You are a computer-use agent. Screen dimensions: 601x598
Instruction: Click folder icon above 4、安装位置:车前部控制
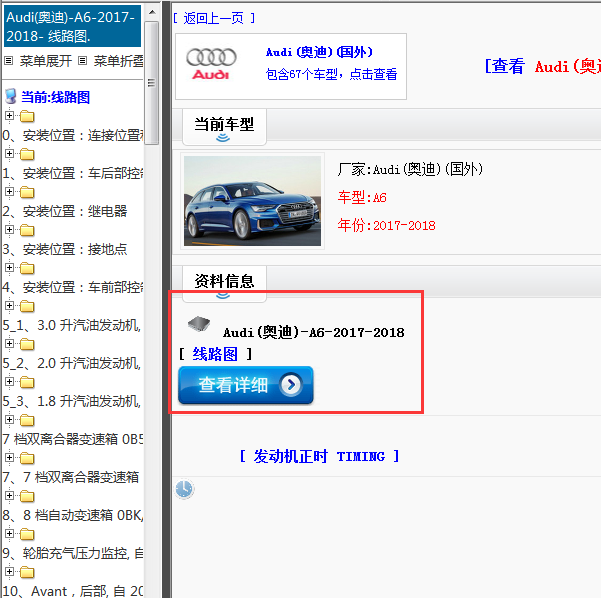tap(27, 268)
